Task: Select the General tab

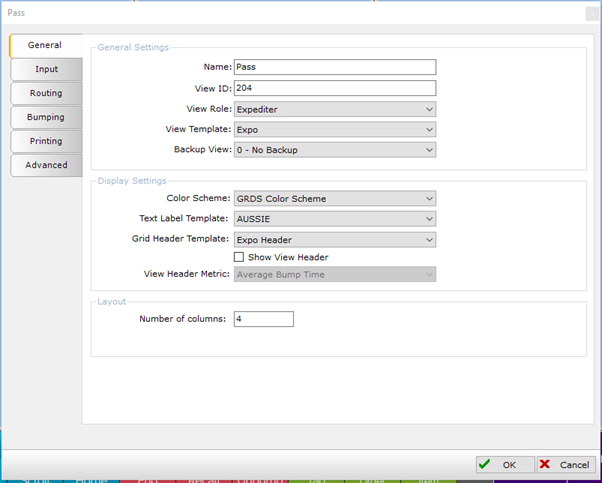Action: (45, 45)
